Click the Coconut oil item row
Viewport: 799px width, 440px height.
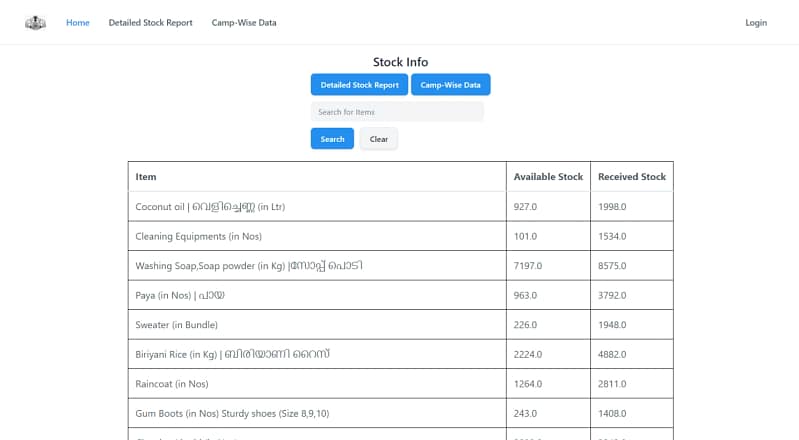click(210, 207)
